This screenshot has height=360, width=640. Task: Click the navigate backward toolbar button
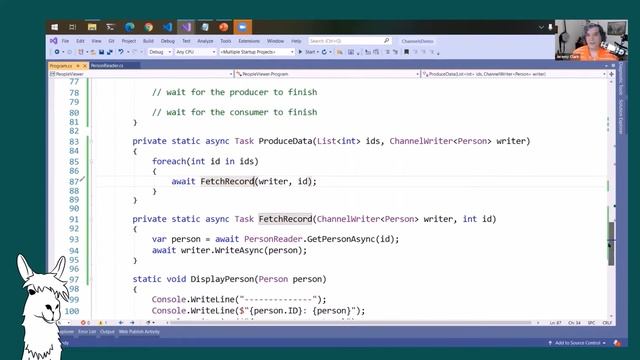57,52
